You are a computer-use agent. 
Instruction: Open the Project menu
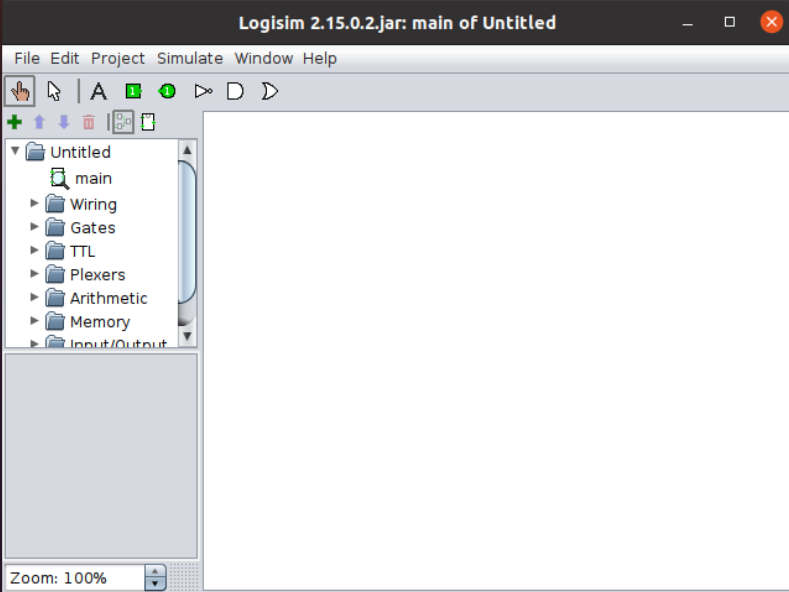point(118,58)
